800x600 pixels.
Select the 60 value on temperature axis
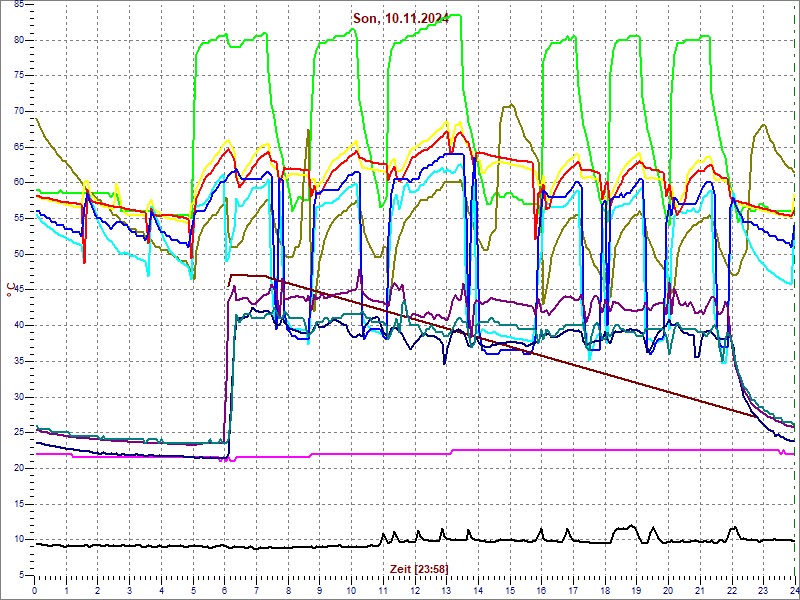click(17, 183)
